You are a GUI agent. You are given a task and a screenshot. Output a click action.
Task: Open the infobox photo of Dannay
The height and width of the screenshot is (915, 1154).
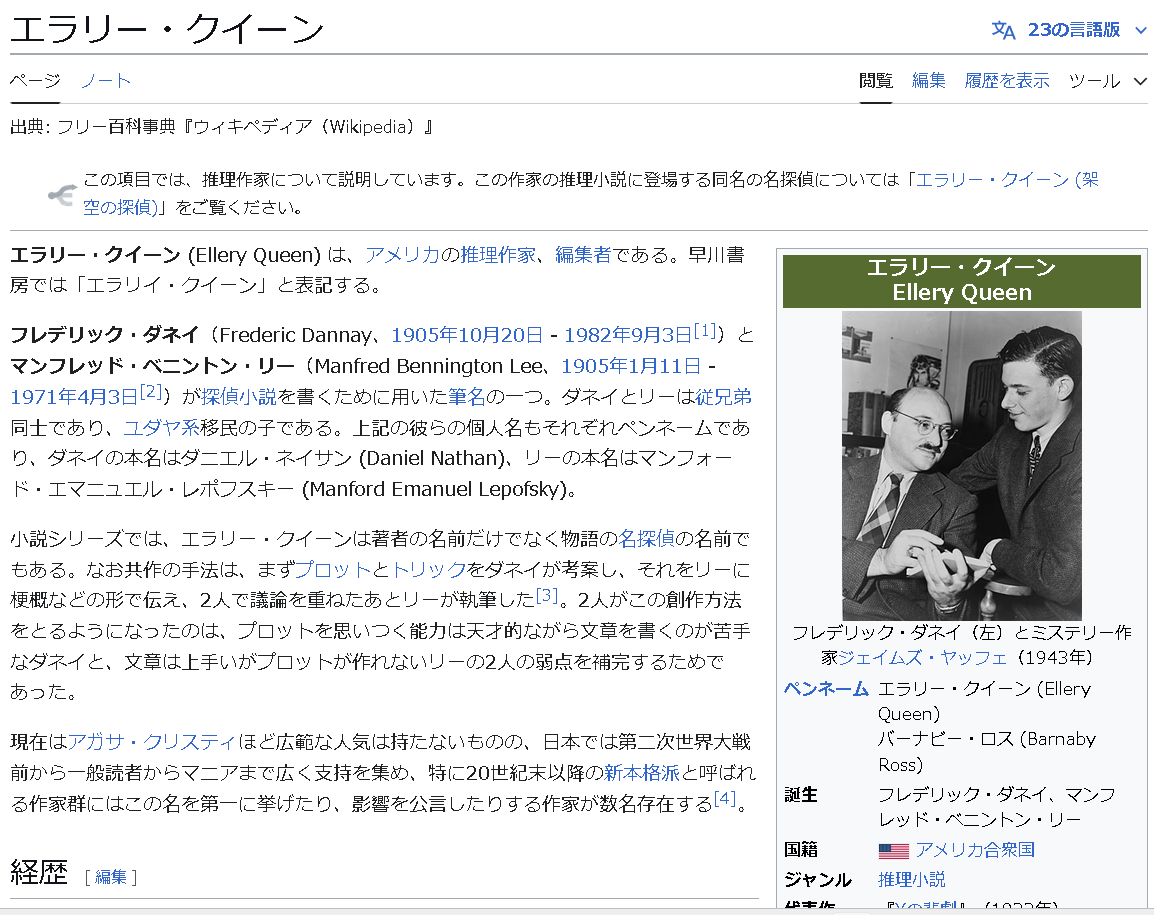[961, 465]
